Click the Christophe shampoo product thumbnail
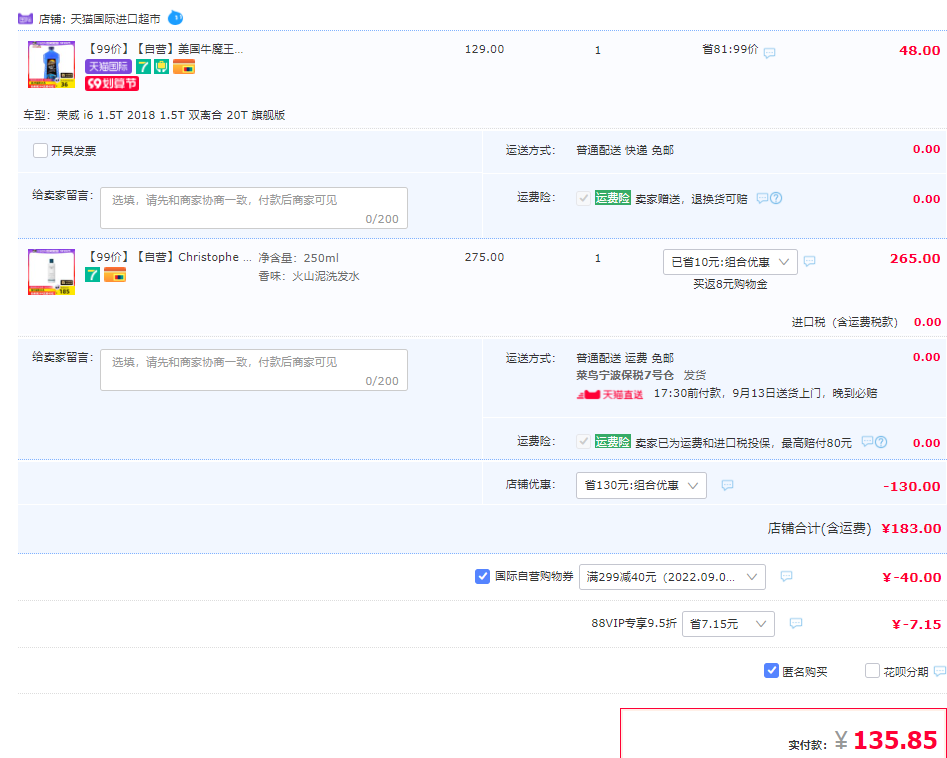 (x=51, y=272)
